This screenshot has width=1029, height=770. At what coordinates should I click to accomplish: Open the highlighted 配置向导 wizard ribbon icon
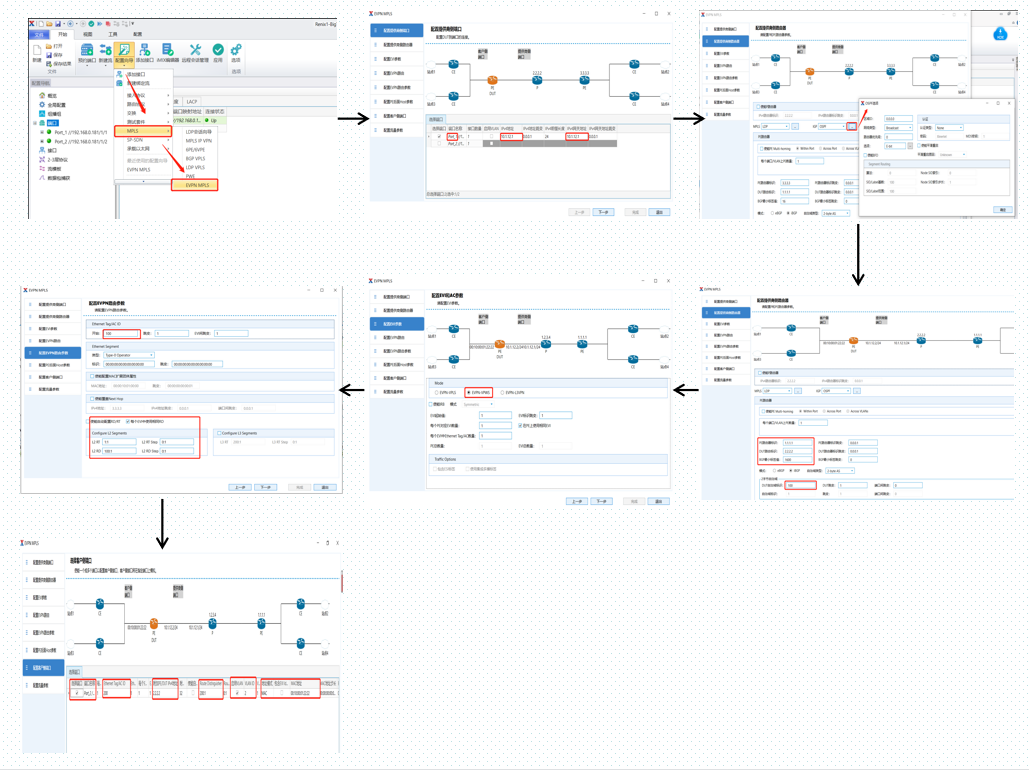click(x=123, y=50)
